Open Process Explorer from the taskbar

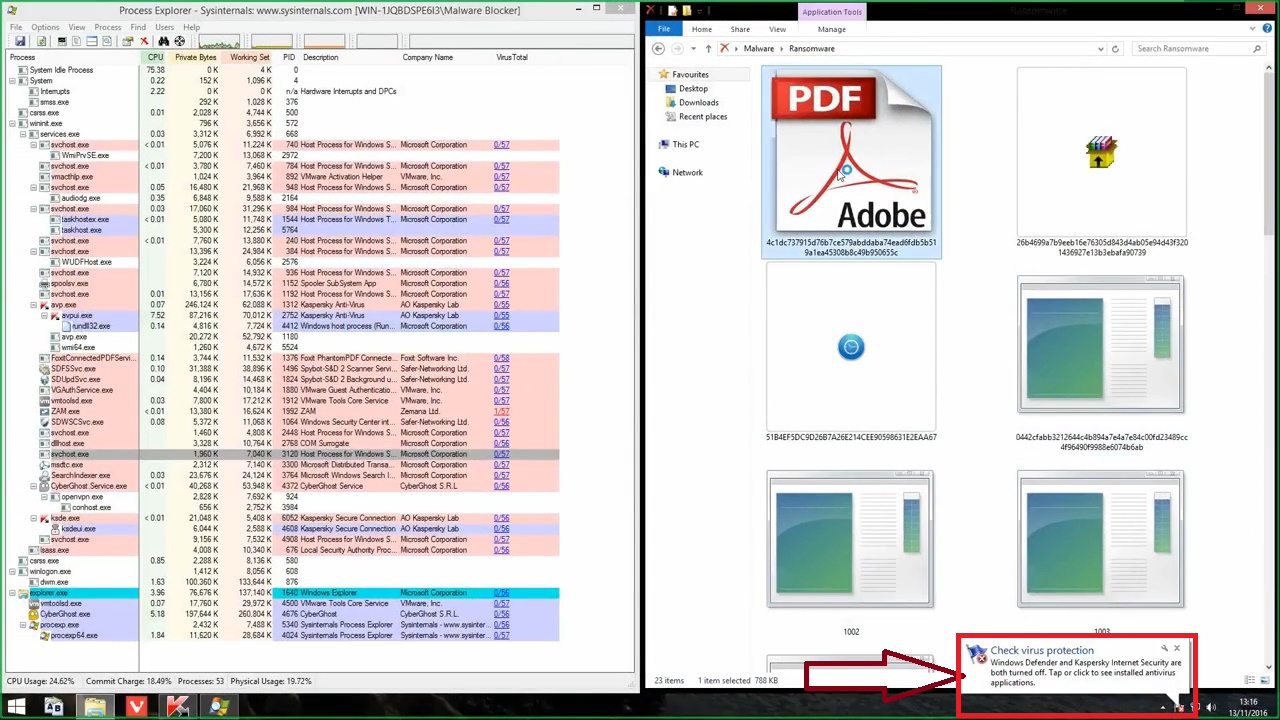pos(219,707)
